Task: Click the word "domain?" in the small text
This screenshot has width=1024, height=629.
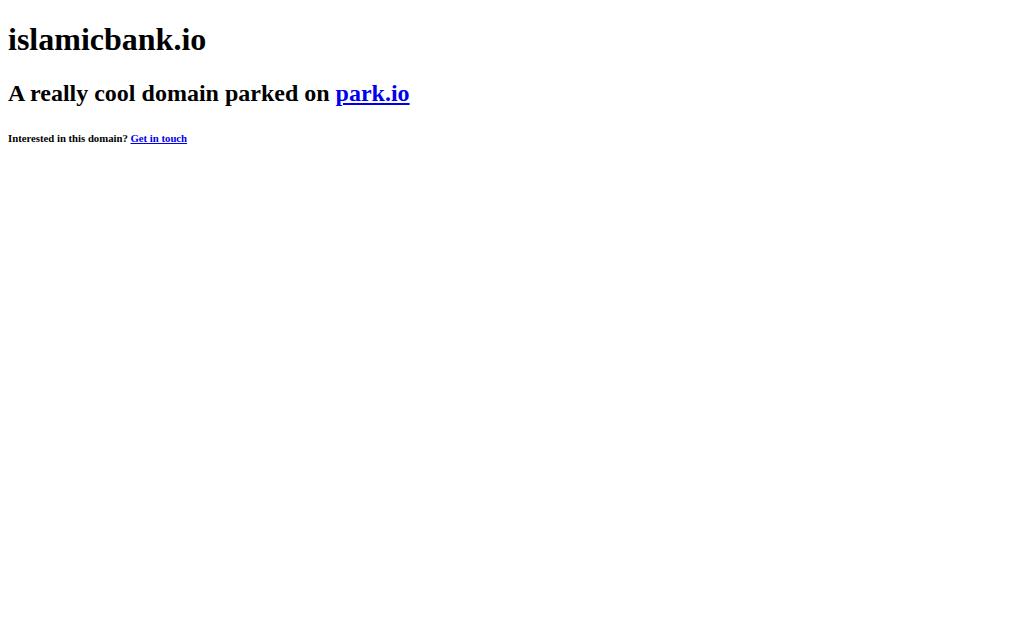Action: (x=108, y=138)
